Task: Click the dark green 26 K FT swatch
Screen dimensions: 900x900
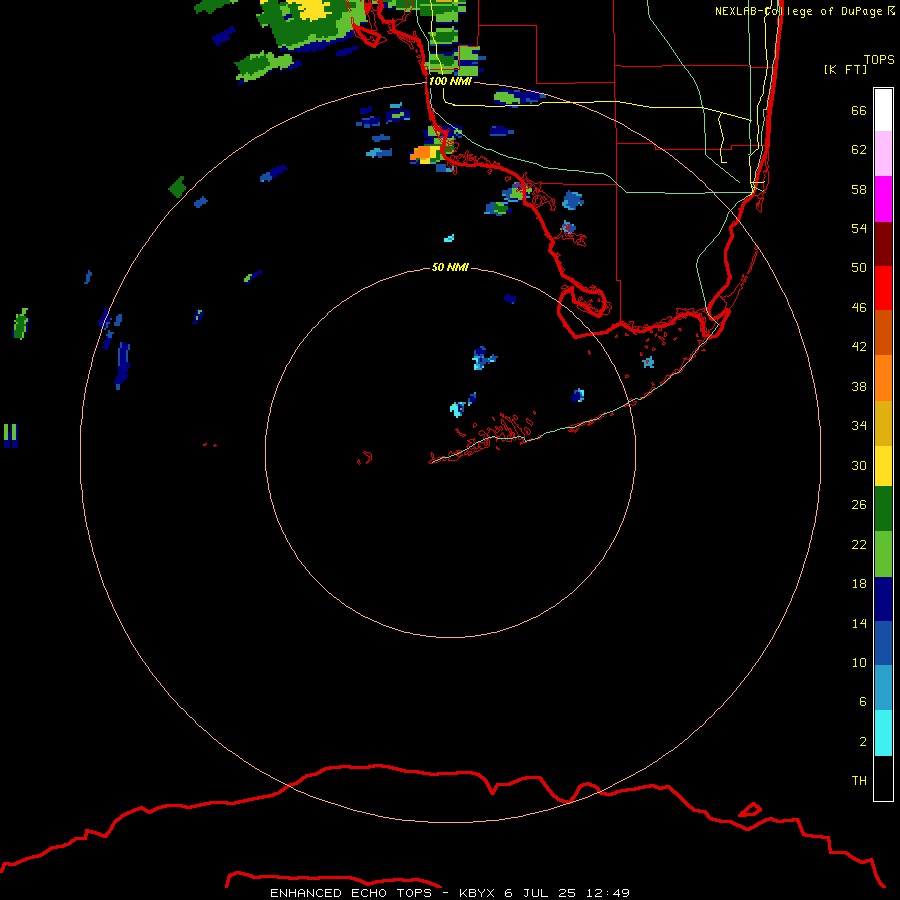Action: [883, 509]
